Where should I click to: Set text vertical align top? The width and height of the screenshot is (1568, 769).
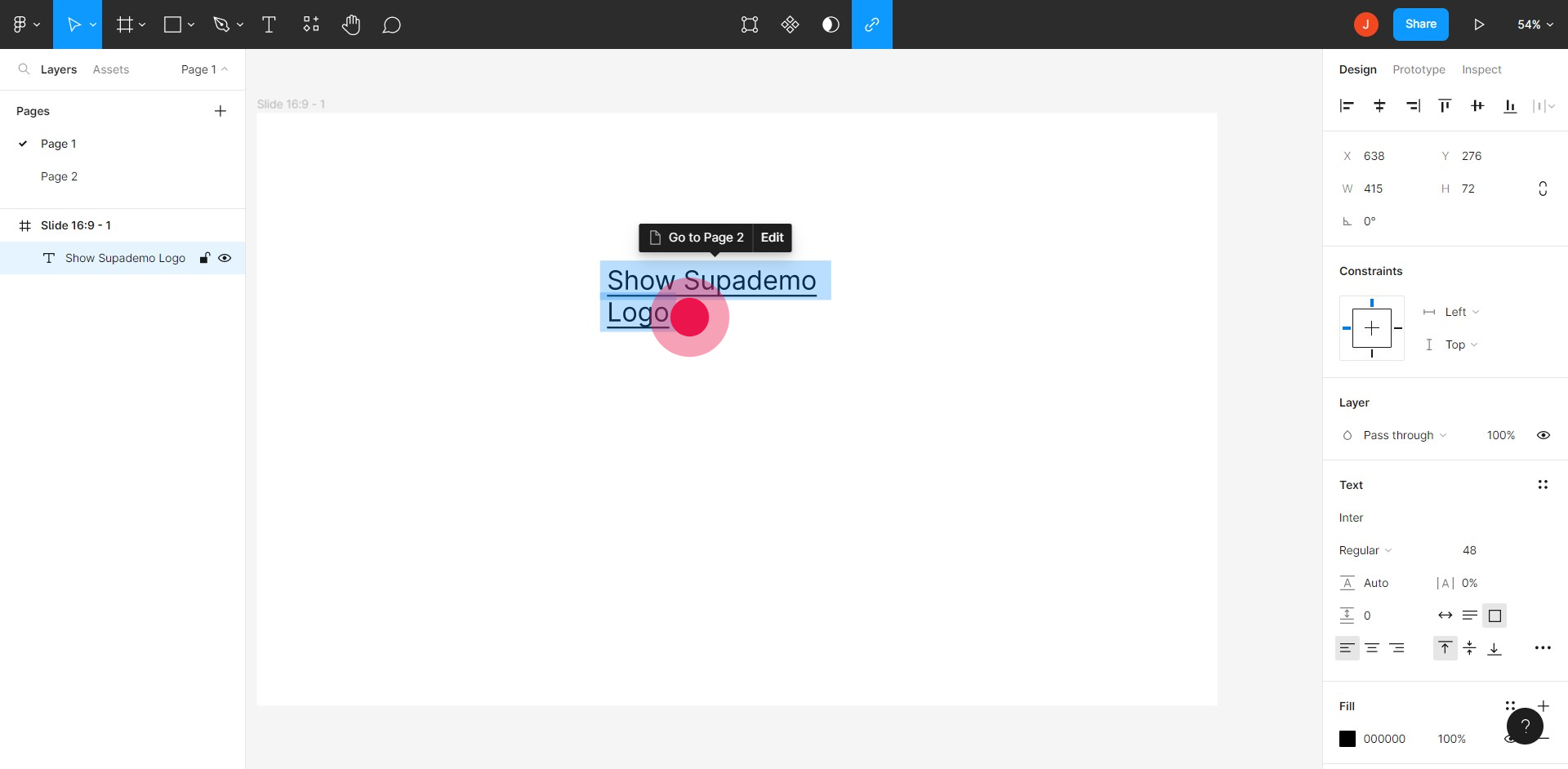point(1445,648)
